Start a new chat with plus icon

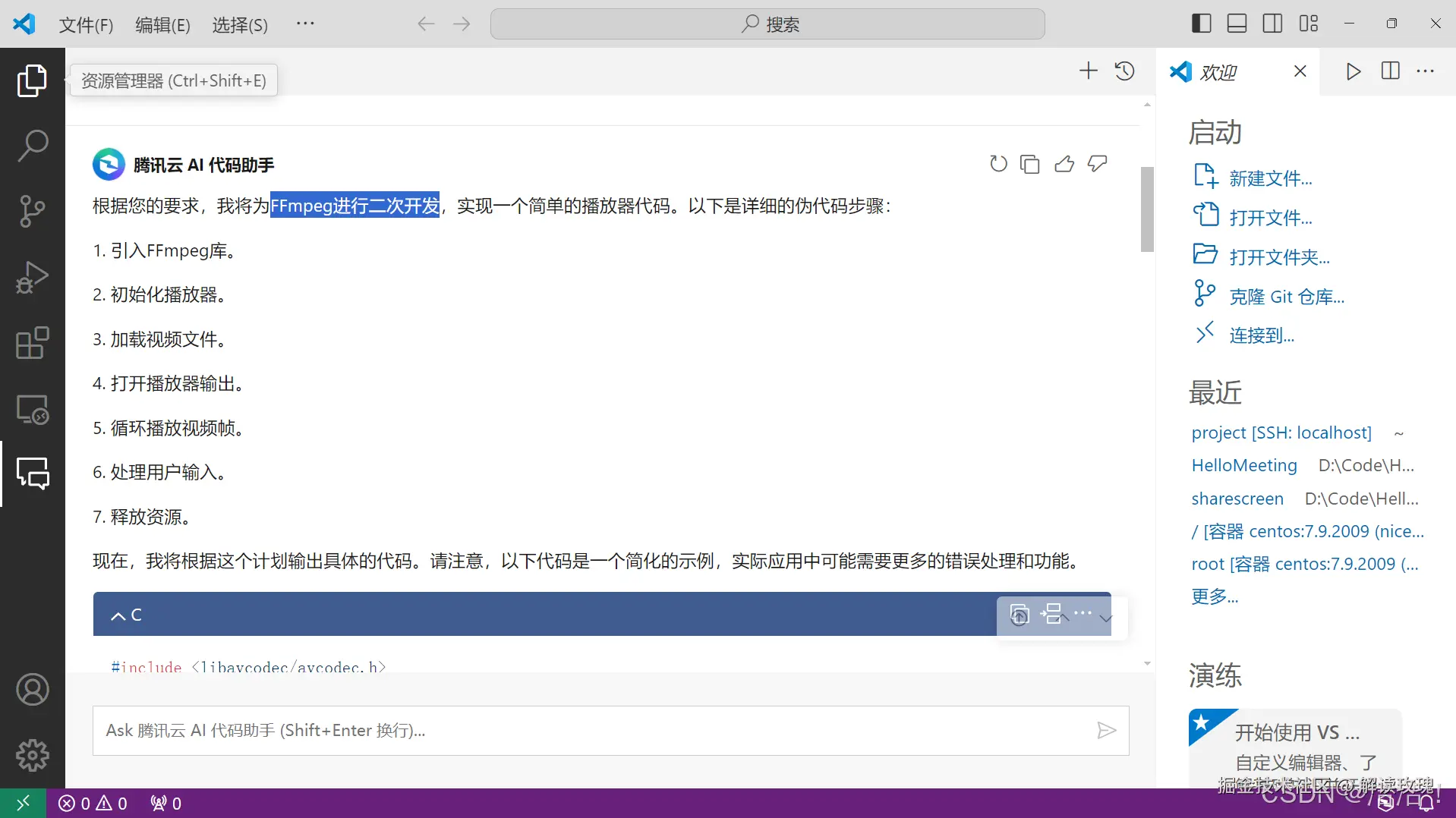[1088, 71]
